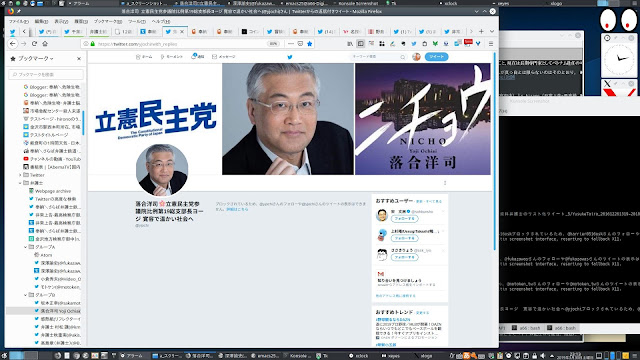This screenshot has width=640, height=360.
Task: Toggle the sidebar button in Firefox toolbar
Action: [360, 44]
